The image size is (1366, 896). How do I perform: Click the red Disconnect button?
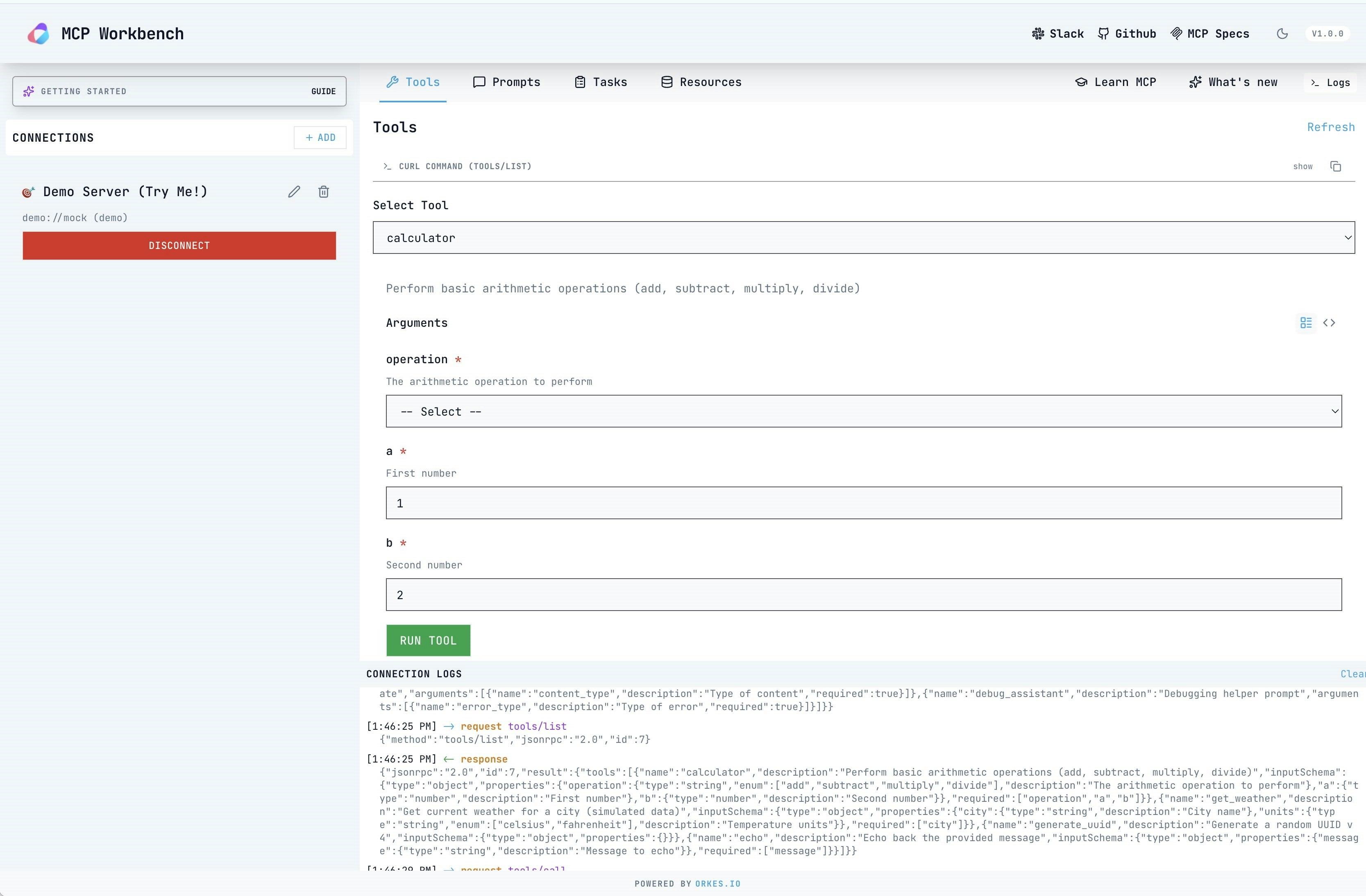click(x=179, y=246)
